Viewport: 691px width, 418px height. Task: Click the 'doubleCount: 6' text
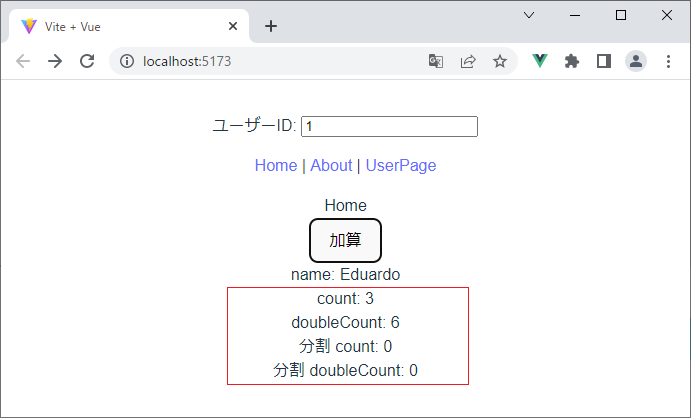coord(346,322)
